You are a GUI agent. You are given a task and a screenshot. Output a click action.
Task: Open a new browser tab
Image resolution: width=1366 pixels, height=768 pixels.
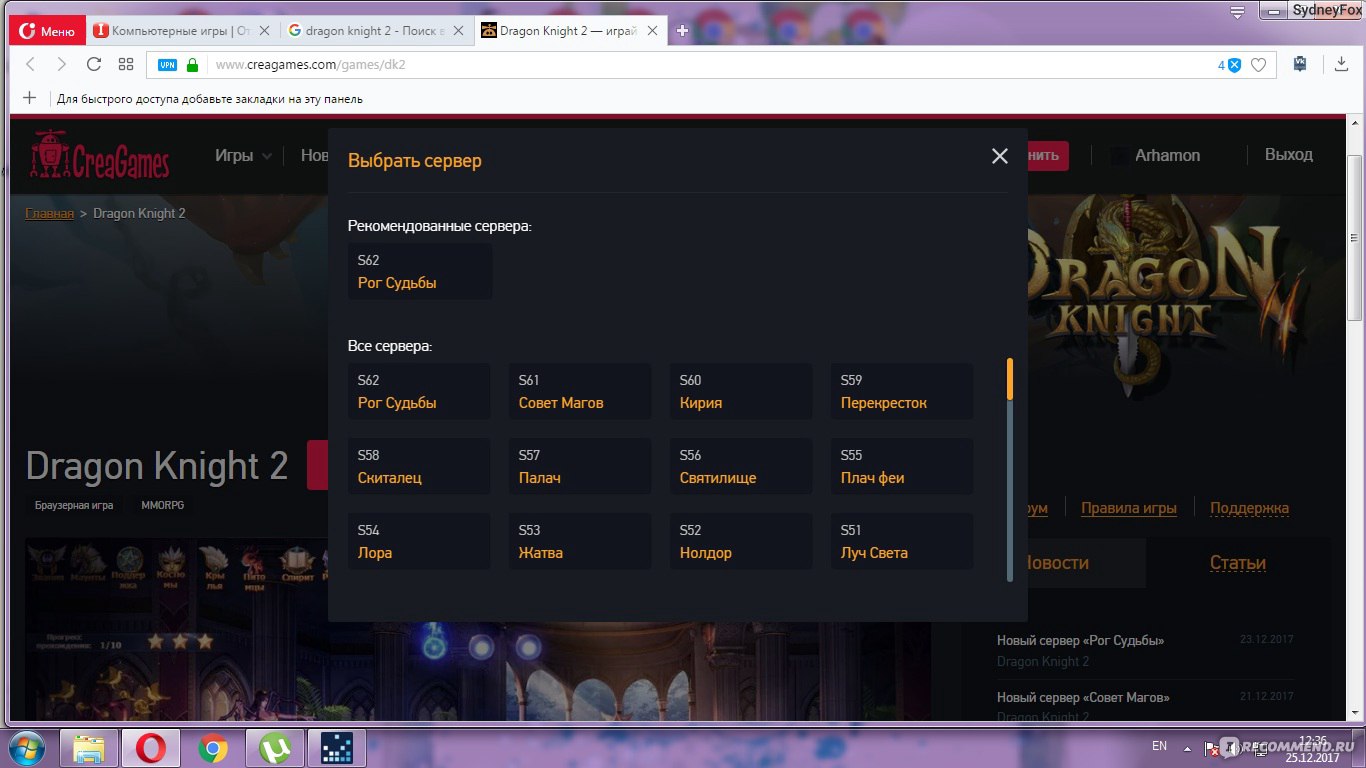coord(683,31)
